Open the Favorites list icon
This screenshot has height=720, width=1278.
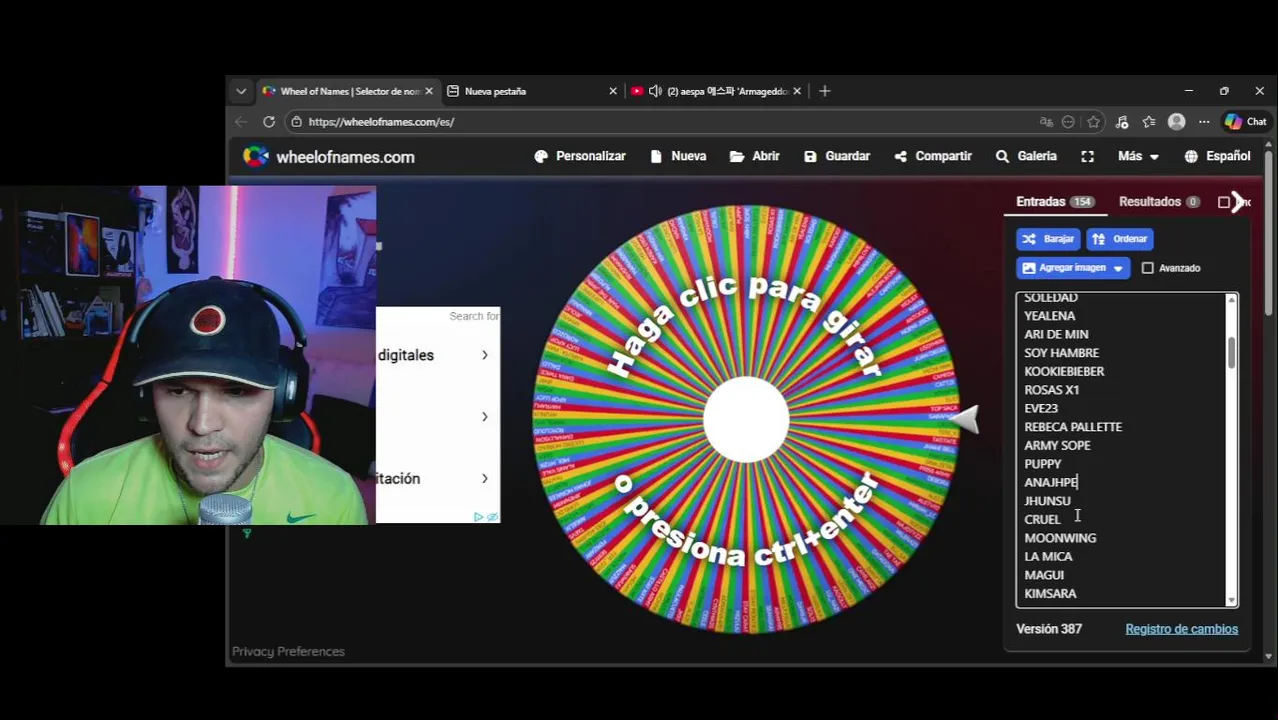1149,122
